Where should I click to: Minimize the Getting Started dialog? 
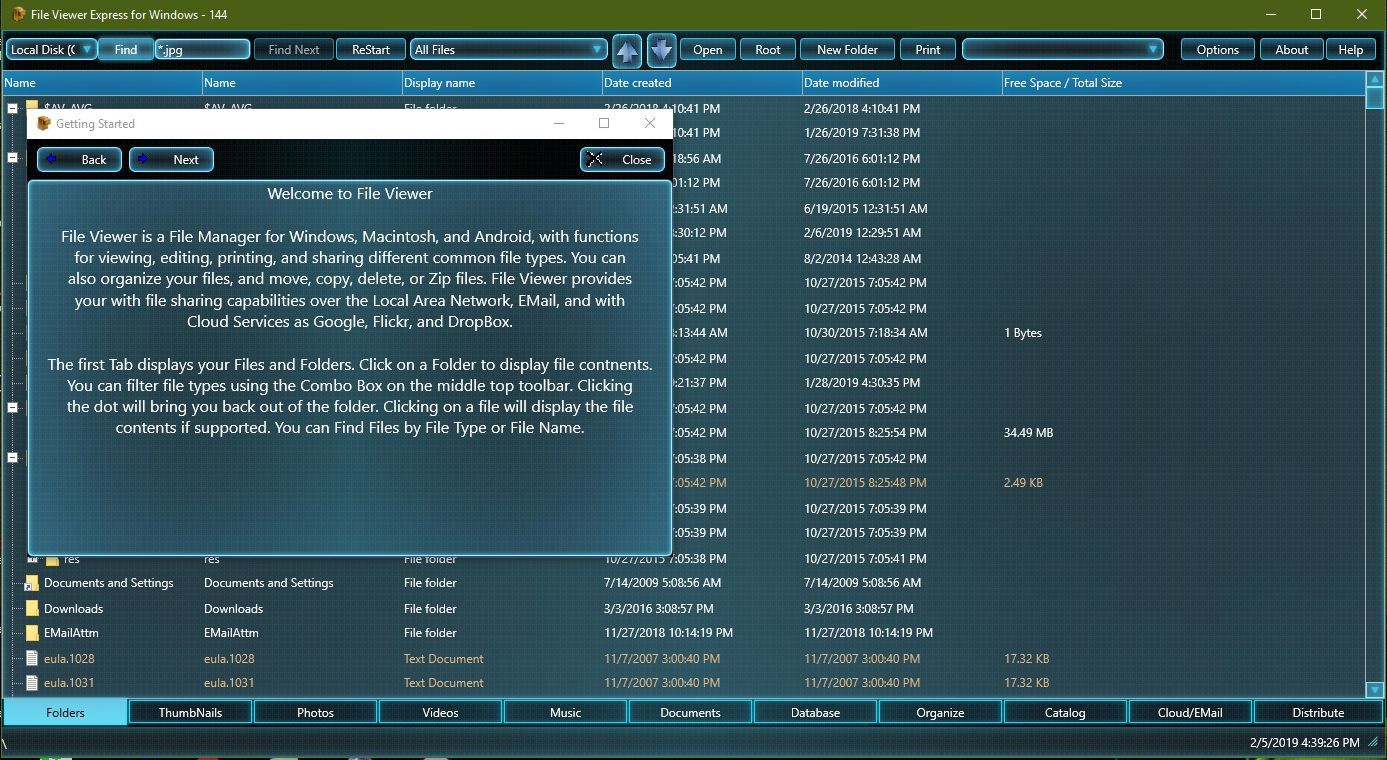[x=559, y=123]
